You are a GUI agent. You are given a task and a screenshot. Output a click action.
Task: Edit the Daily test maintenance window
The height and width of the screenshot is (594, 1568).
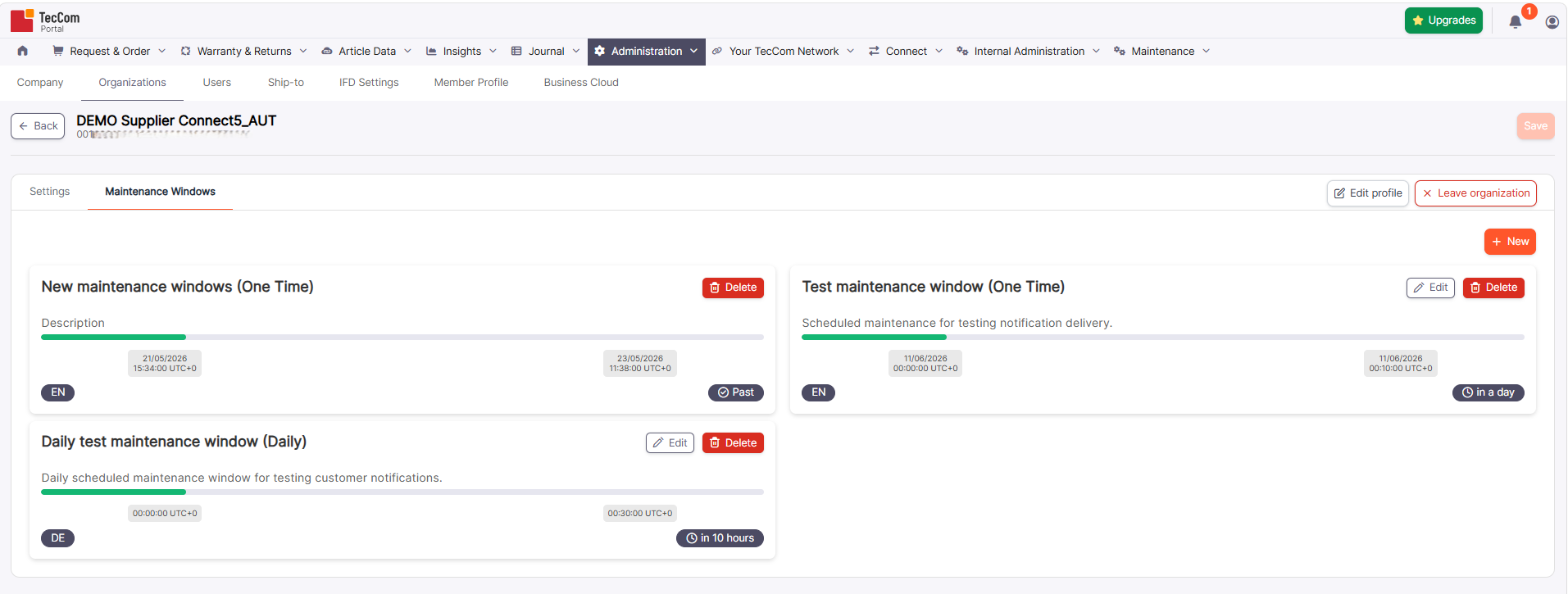[x=670, y=443]
